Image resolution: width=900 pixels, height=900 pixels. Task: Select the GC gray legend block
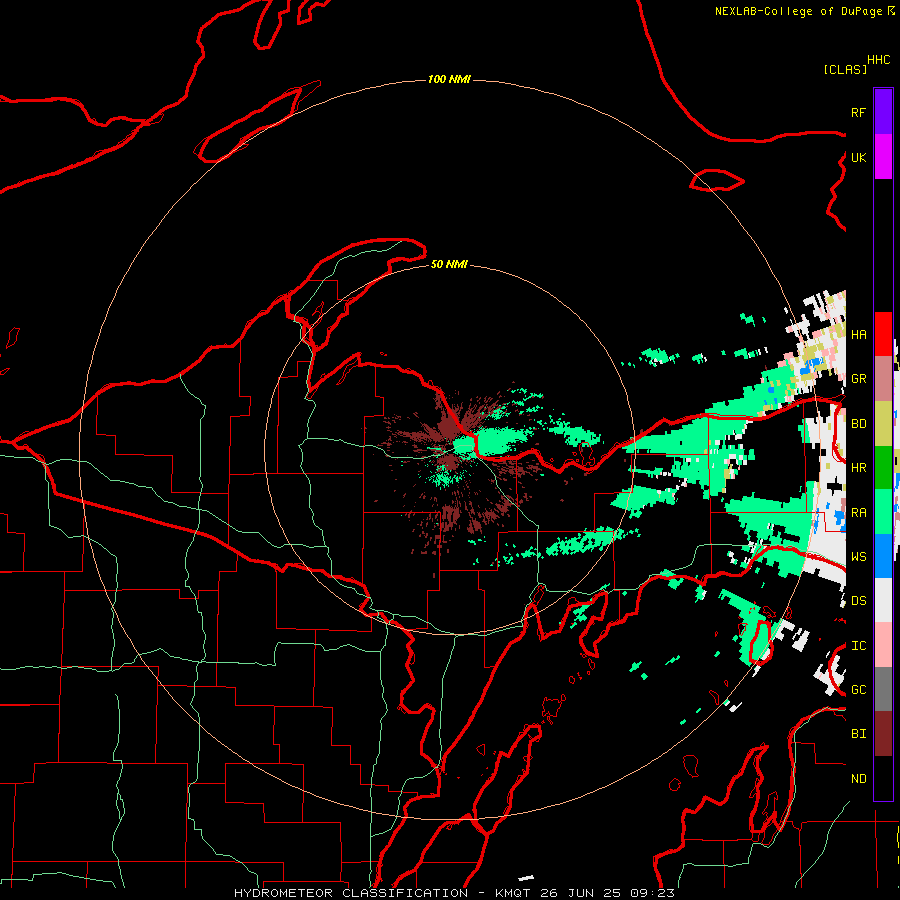pyautogui.click(x=883, y=689)
